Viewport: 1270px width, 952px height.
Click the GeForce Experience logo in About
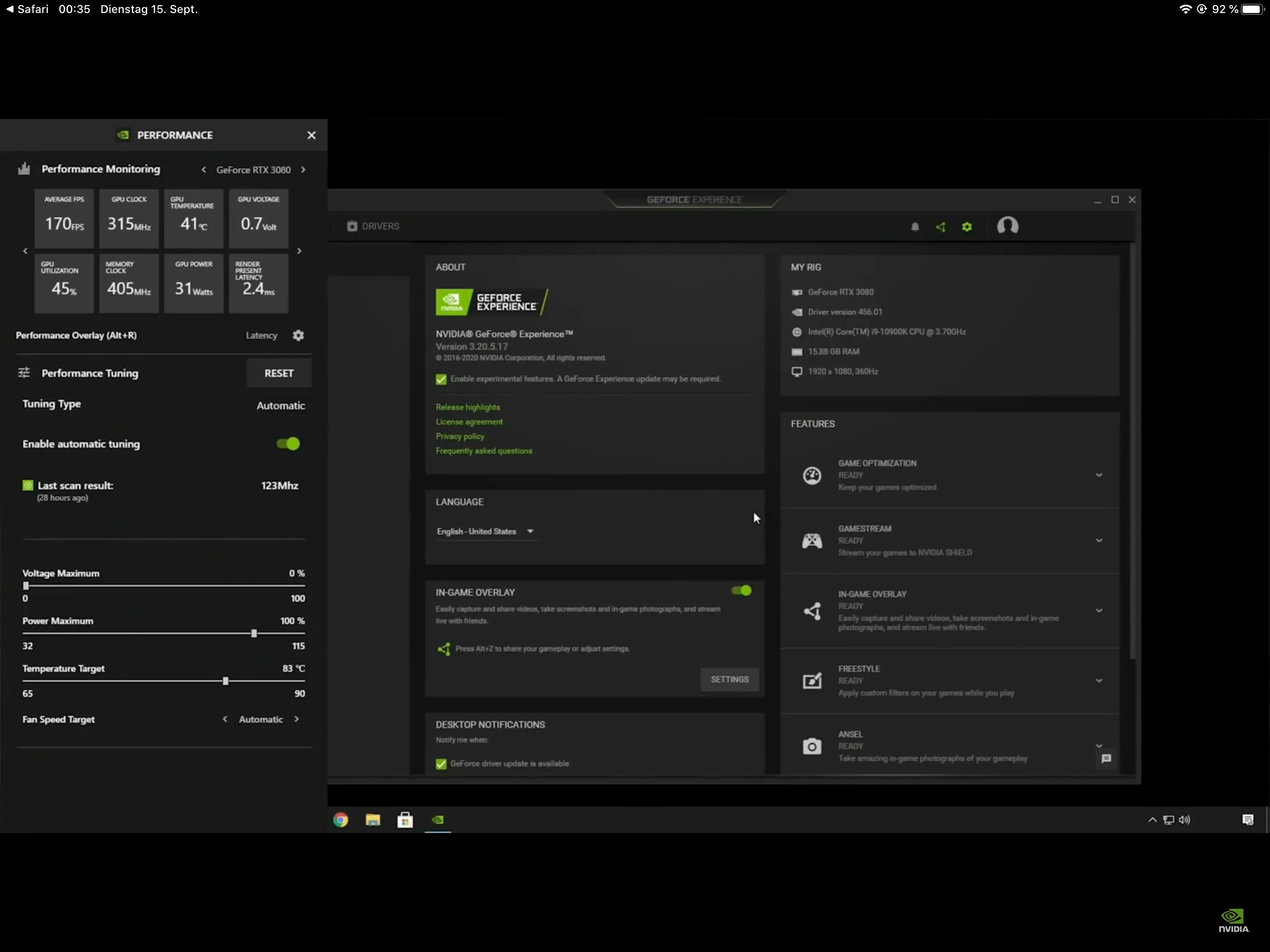pyautogui.click(x=492, y=302)
